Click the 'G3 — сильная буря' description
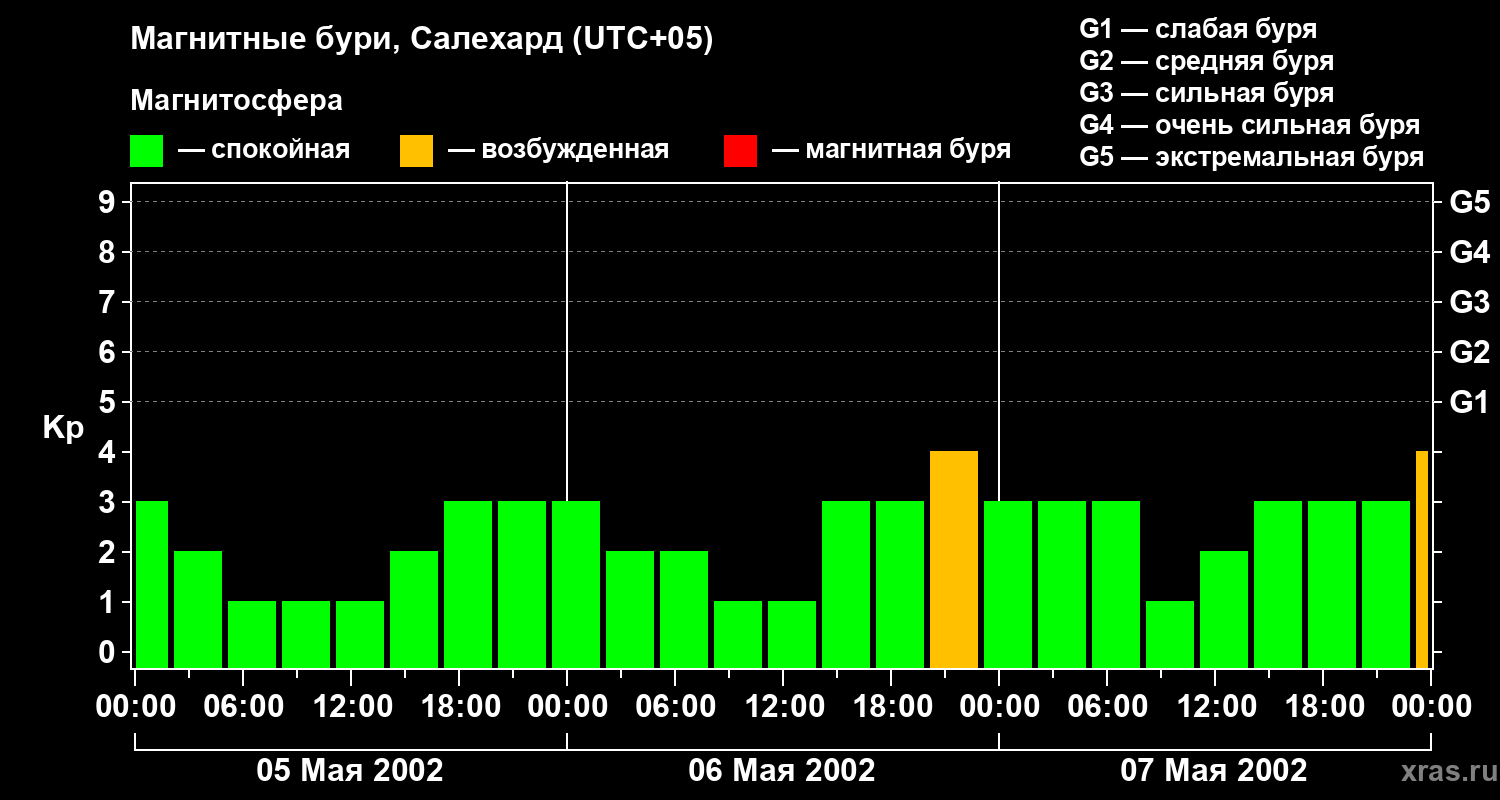 [x=1207, y=93]
